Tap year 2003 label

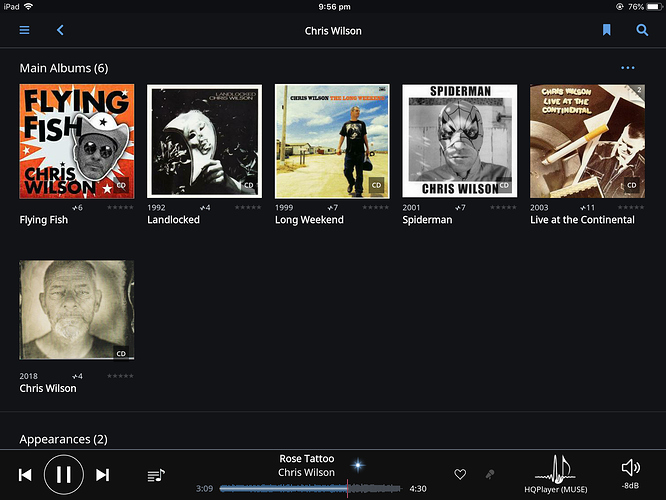click(539, 208)
